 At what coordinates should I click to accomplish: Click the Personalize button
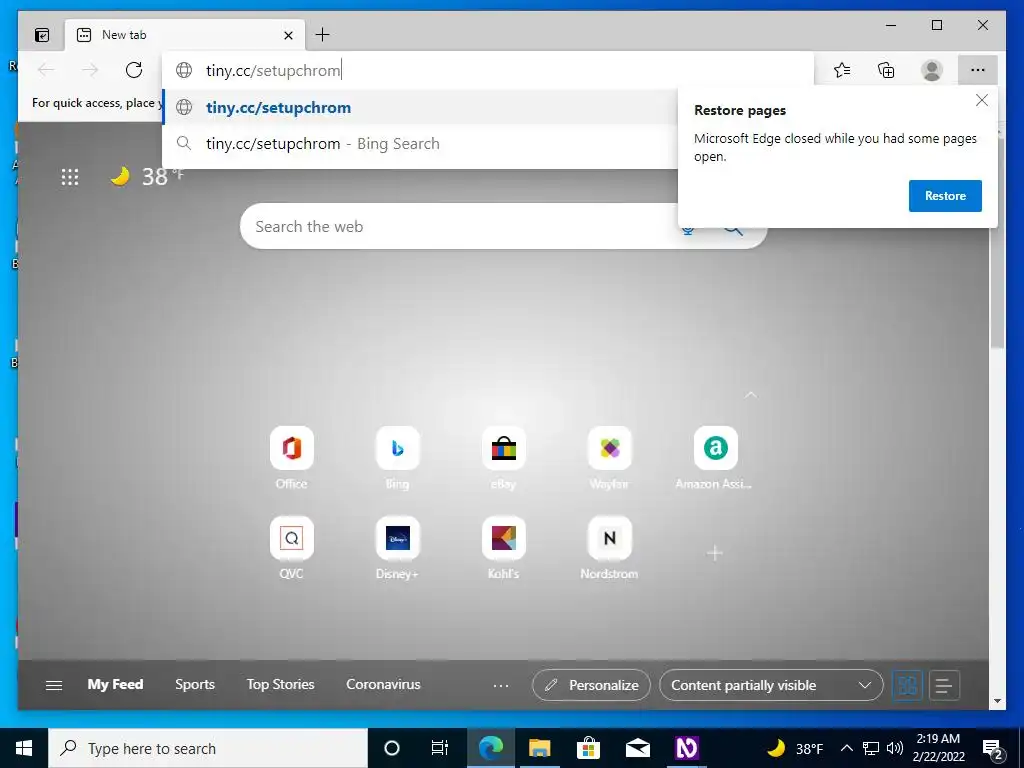[591, 685]
